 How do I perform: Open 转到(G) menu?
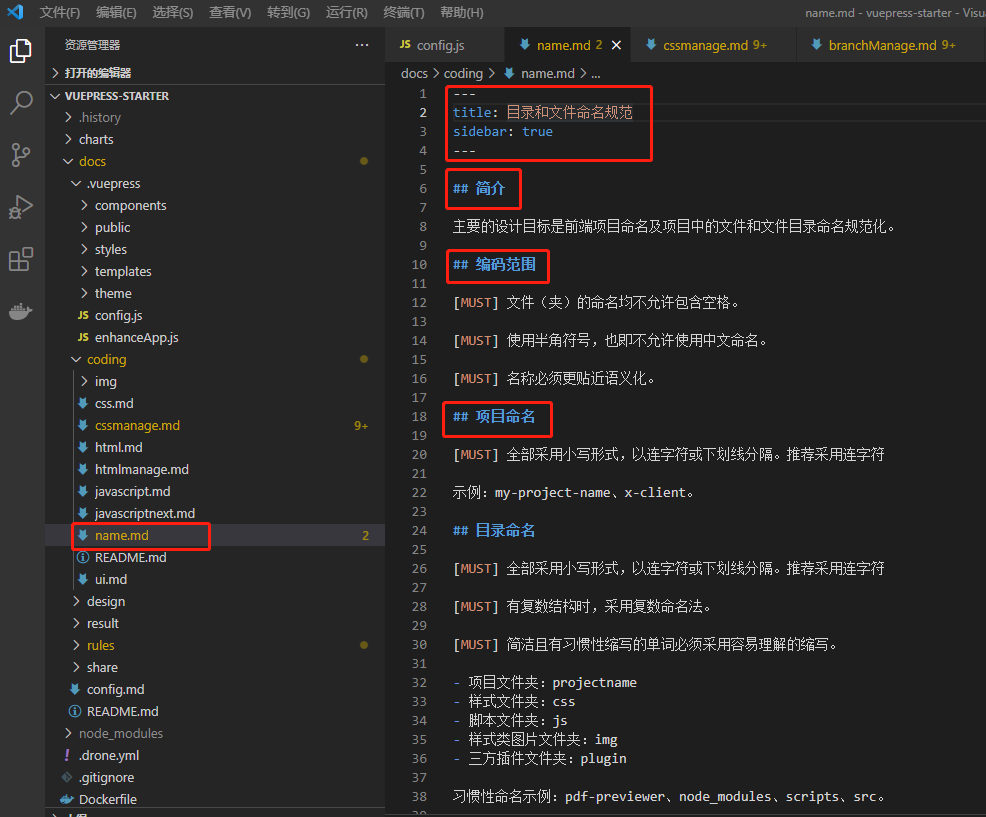point(289,12)
